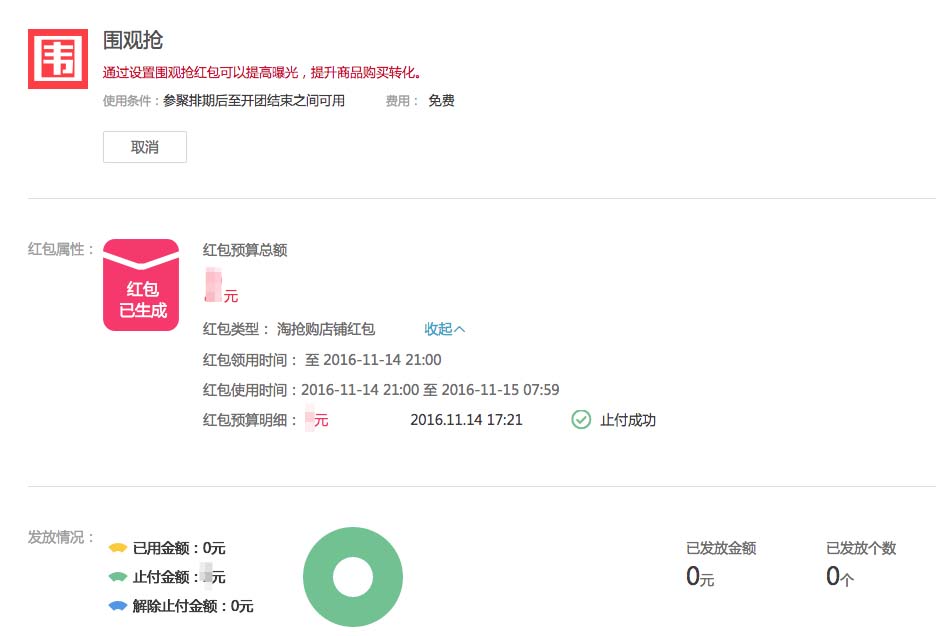Click the green donut chart
Image resolution: width=936 pixels, height=636 pixels.
353,577
